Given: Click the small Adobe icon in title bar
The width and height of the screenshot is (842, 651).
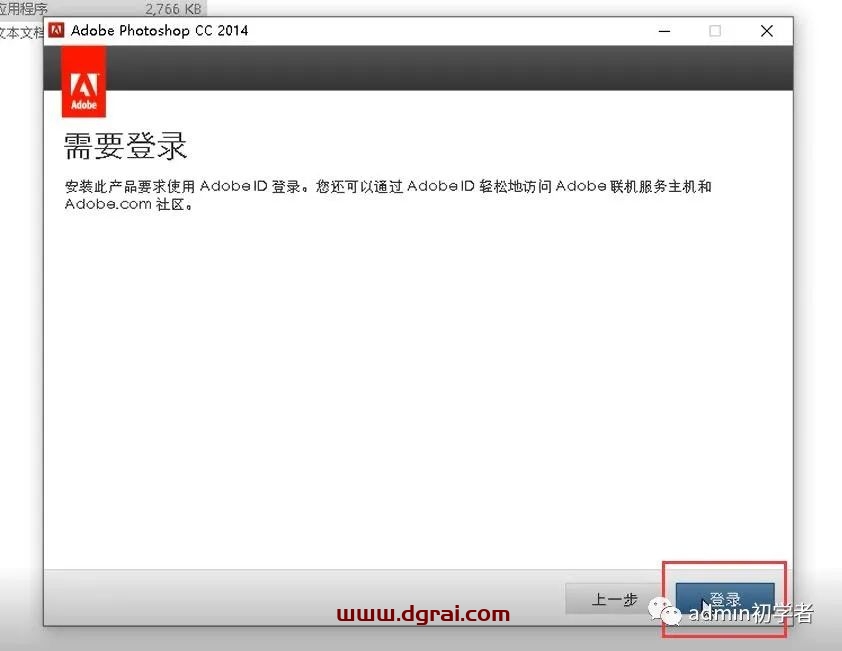Looking at the screenshot, I should pos(56,31).
